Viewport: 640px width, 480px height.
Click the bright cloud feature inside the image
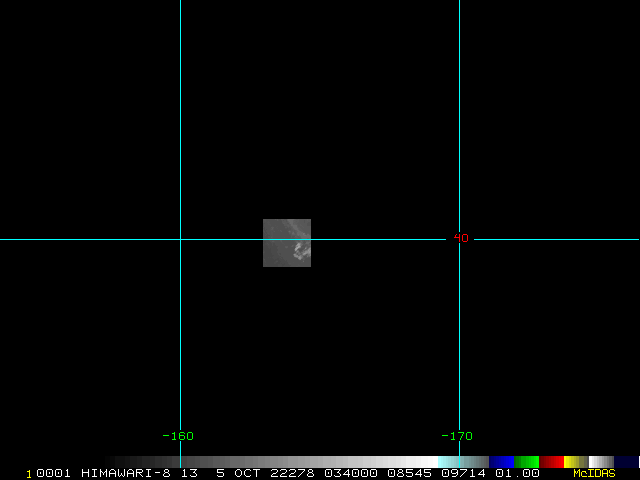pyautogui.click(x=300, y=251)
